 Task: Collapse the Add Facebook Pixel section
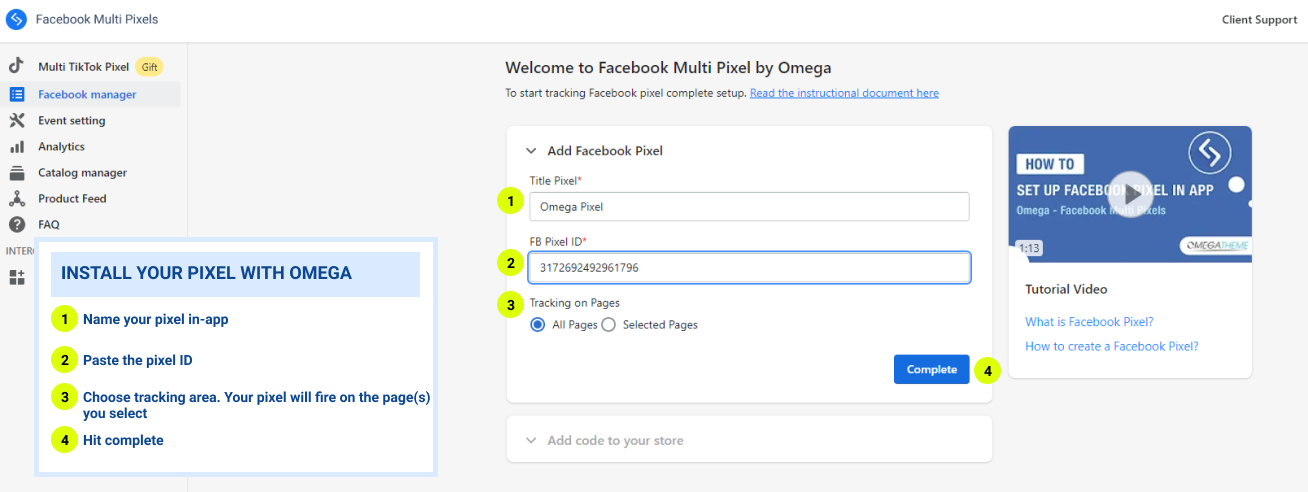[x=531, y=151]
